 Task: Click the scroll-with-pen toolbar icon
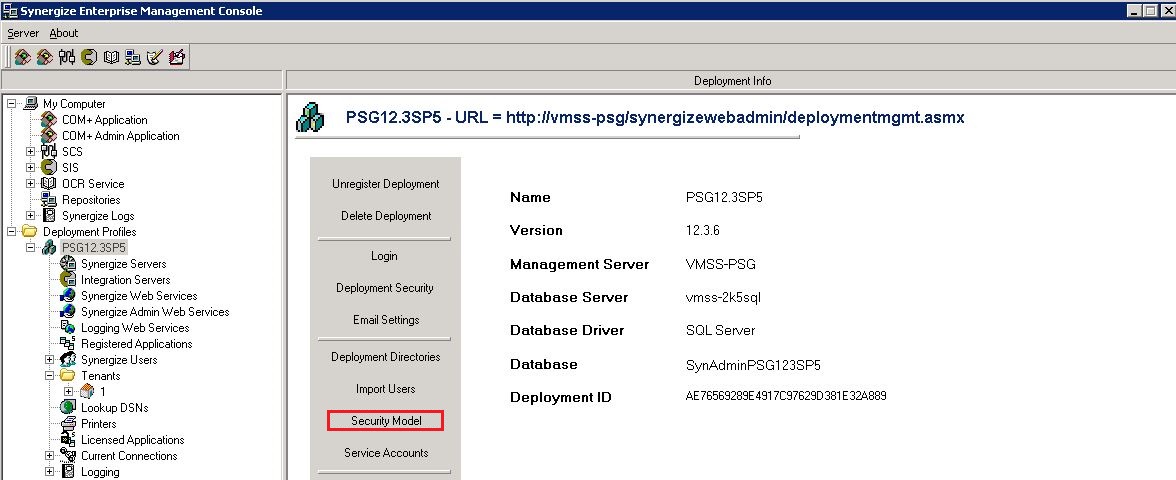(x=154, y=57)
